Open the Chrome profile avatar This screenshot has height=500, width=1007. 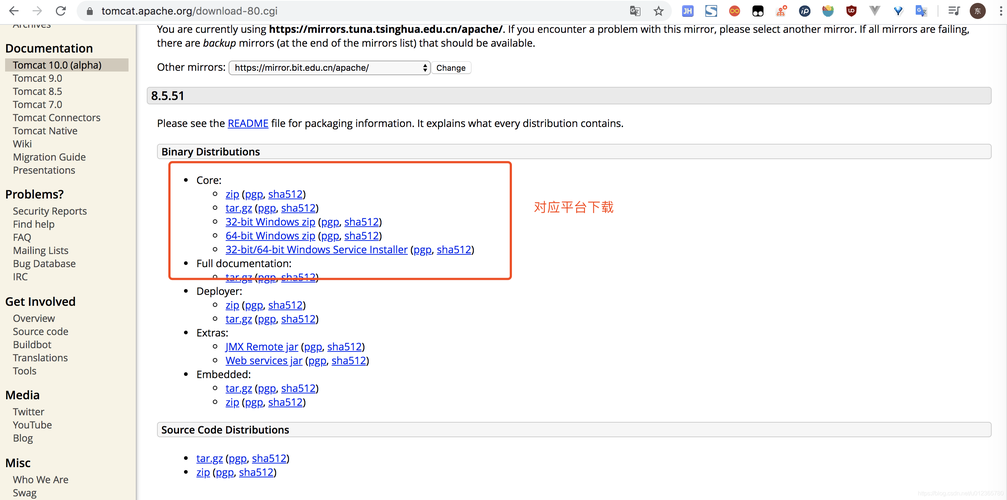[x=977, y=11]
